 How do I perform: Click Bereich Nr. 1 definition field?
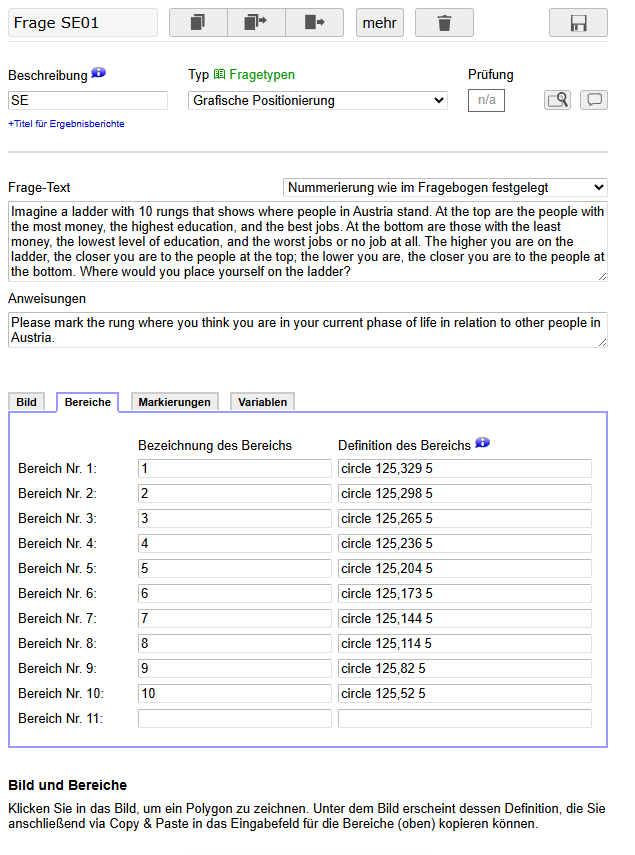point(464,468)
